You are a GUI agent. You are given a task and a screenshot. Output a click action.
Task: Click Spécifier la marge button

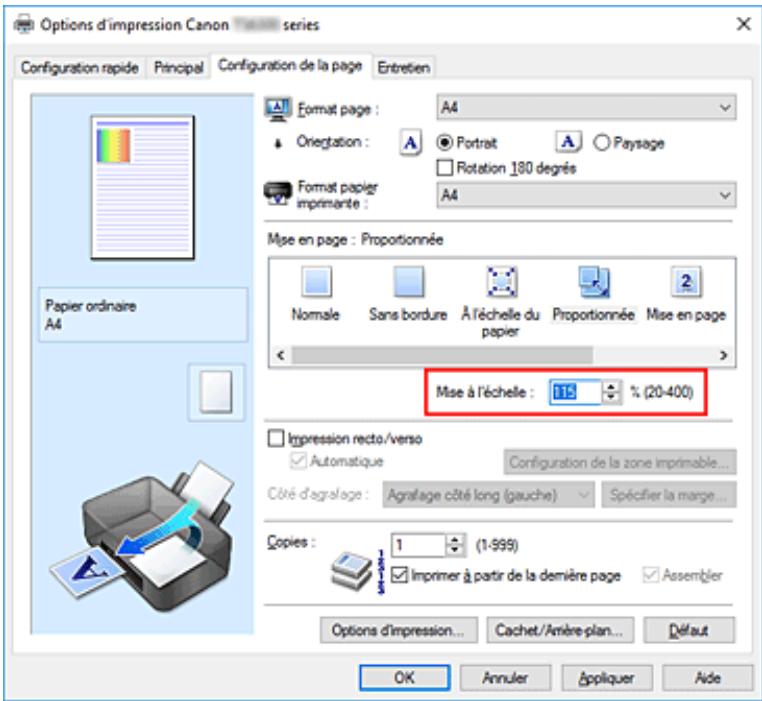click(669, 495)
